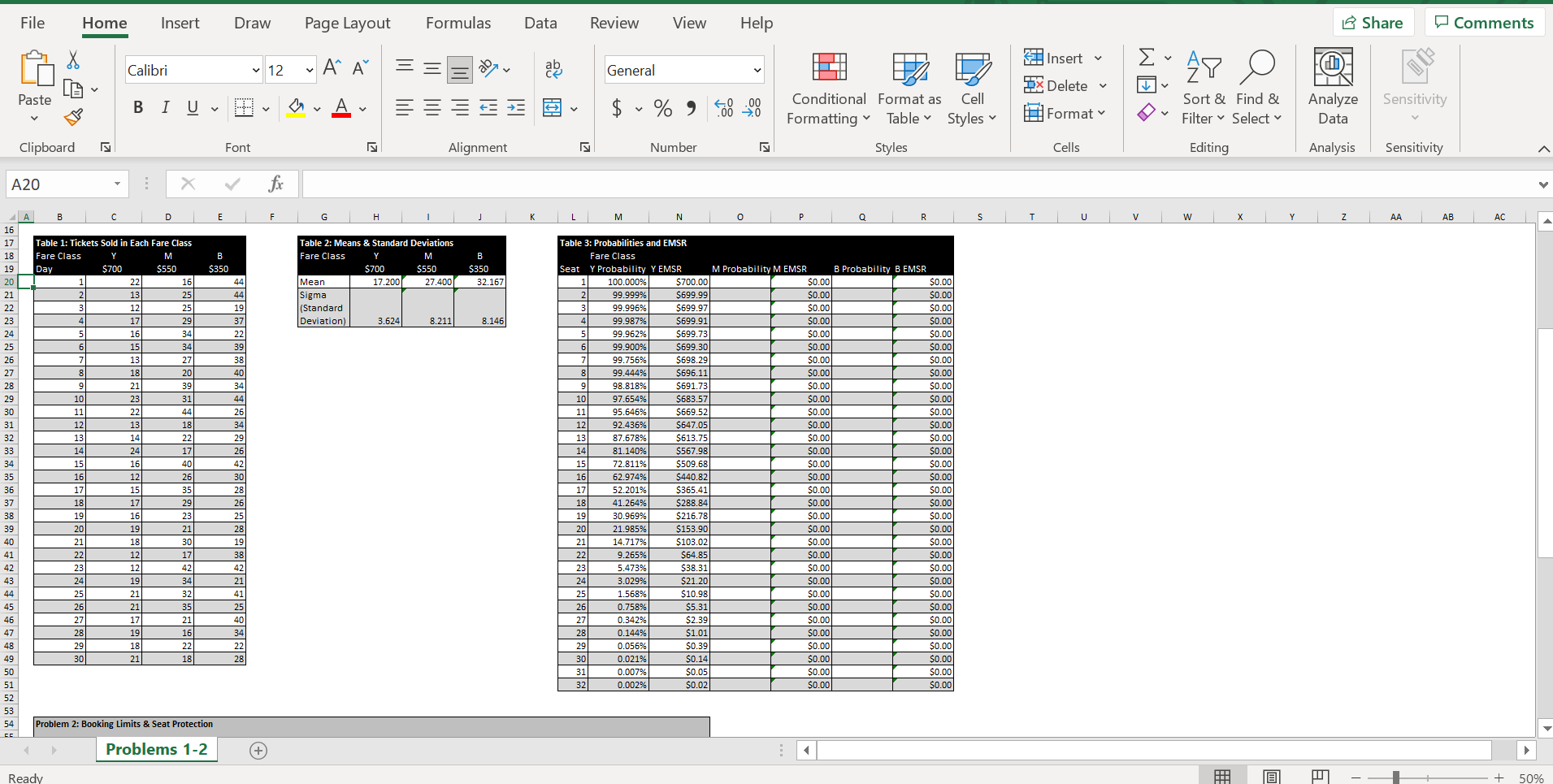Open the Font Size dropdown
The height and width of the screenshot is (784, 1553).
(x=309, y=69)
